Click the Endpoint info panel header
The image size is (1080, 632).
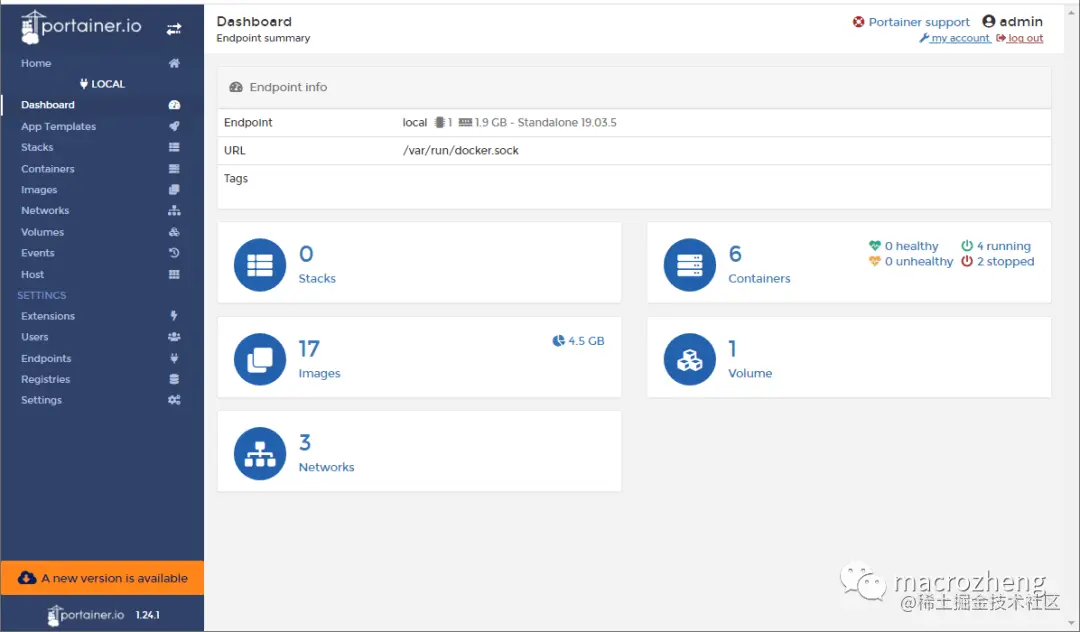(x=634, y=87)
